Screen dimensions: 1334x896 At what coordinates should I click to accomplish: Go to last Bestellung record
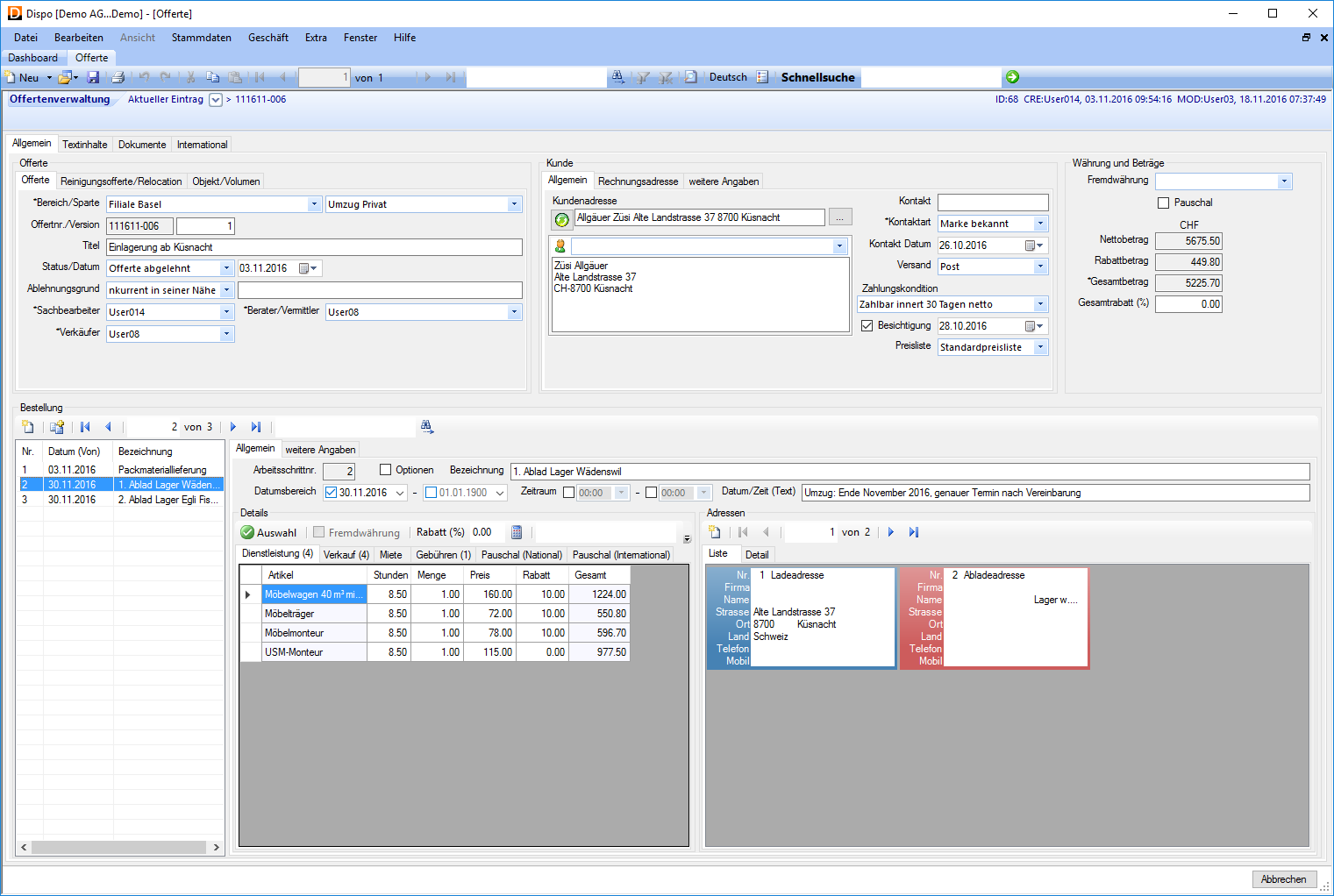pos(256,427)
